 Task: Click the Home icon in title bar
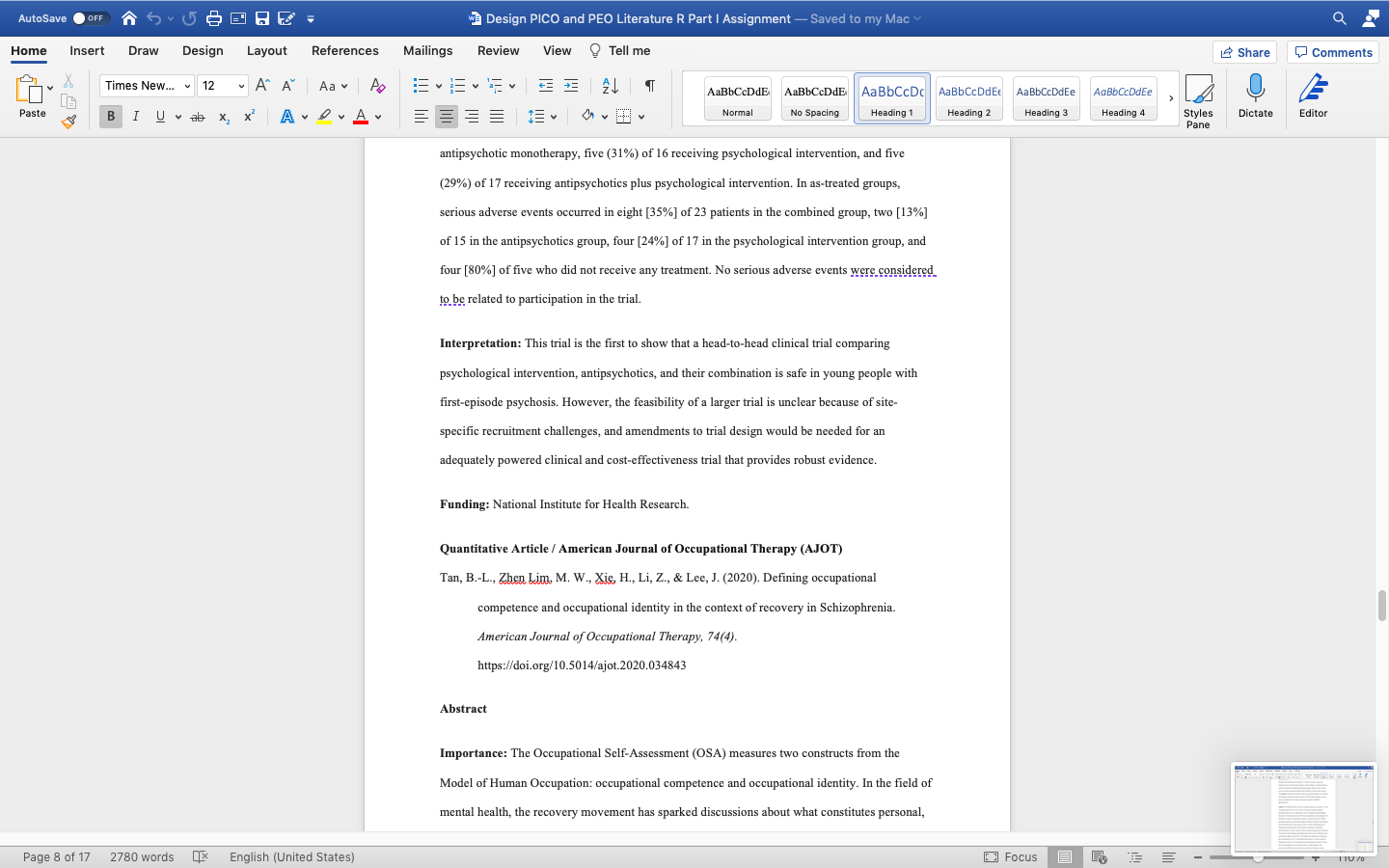[x=129, y=18]
